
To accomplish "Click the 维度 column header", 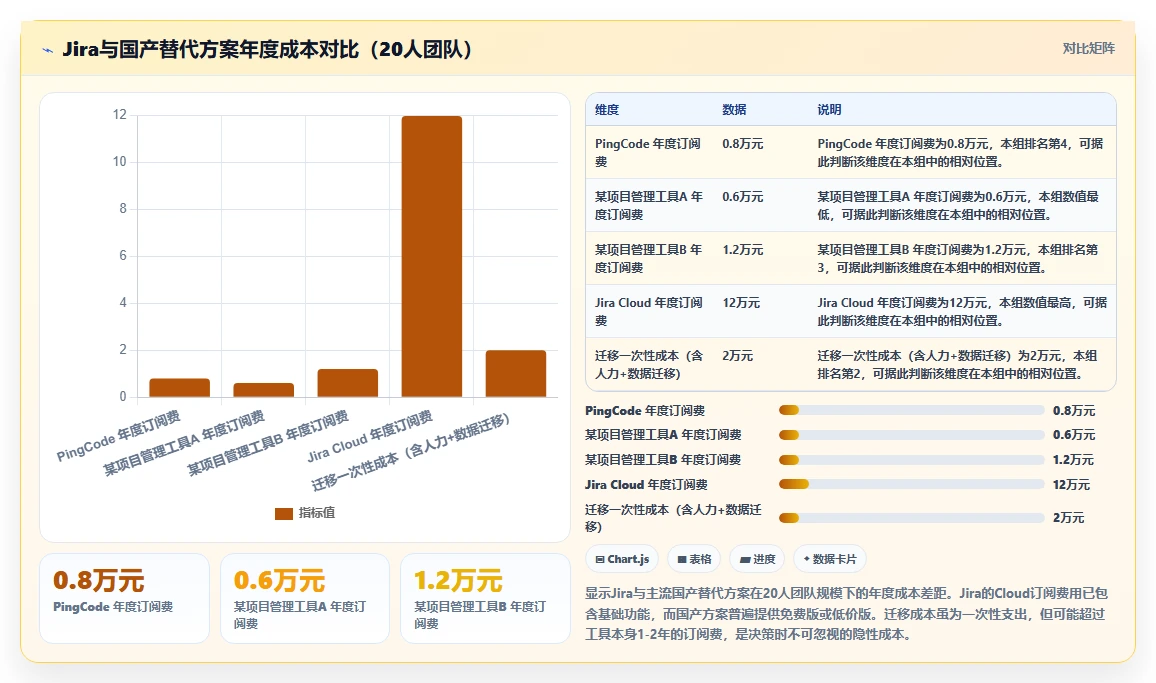I will point(607,110).
